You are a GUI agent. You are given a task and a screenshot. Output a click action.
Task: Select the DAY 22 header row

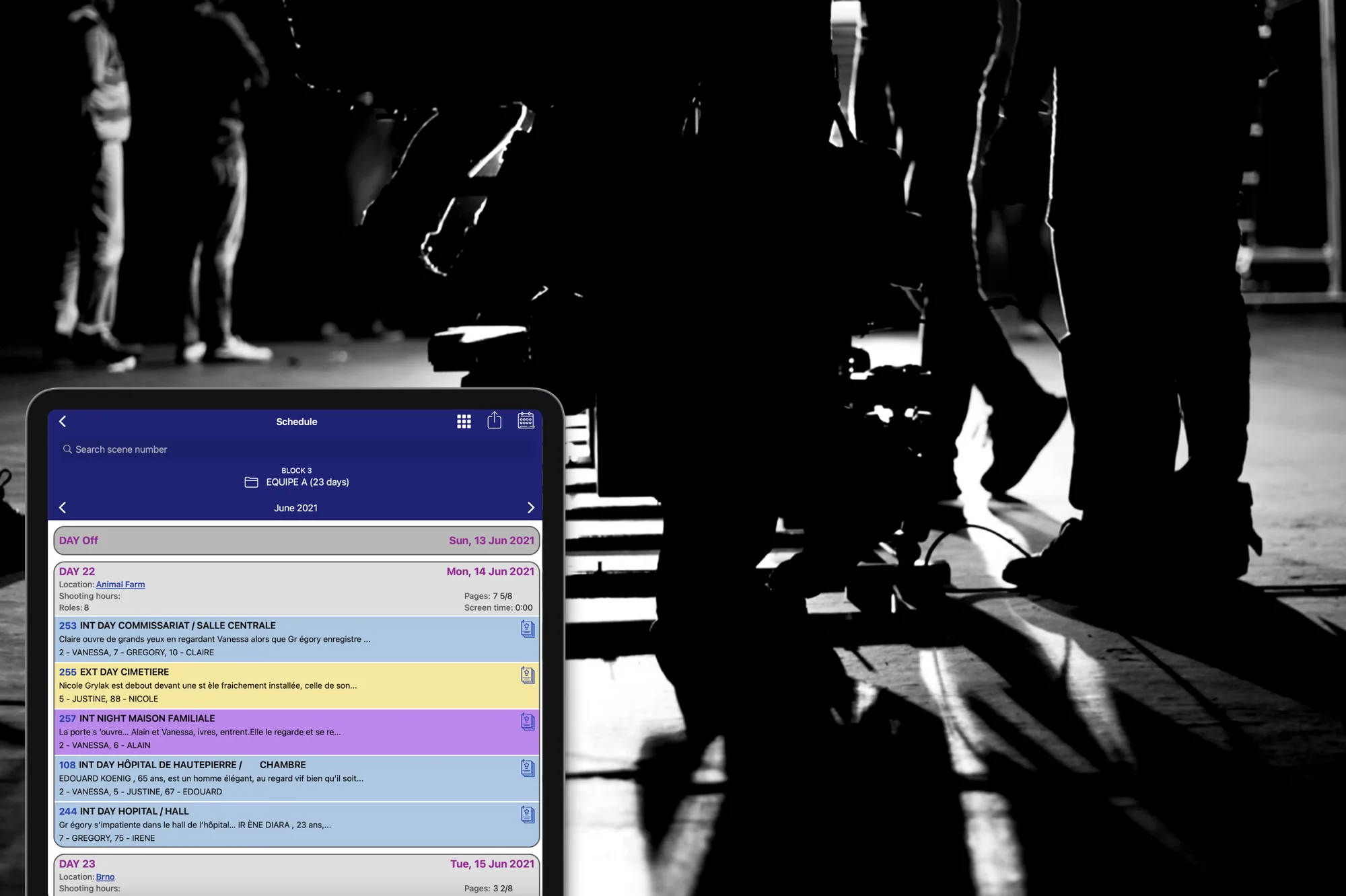(x=297, y=589)
